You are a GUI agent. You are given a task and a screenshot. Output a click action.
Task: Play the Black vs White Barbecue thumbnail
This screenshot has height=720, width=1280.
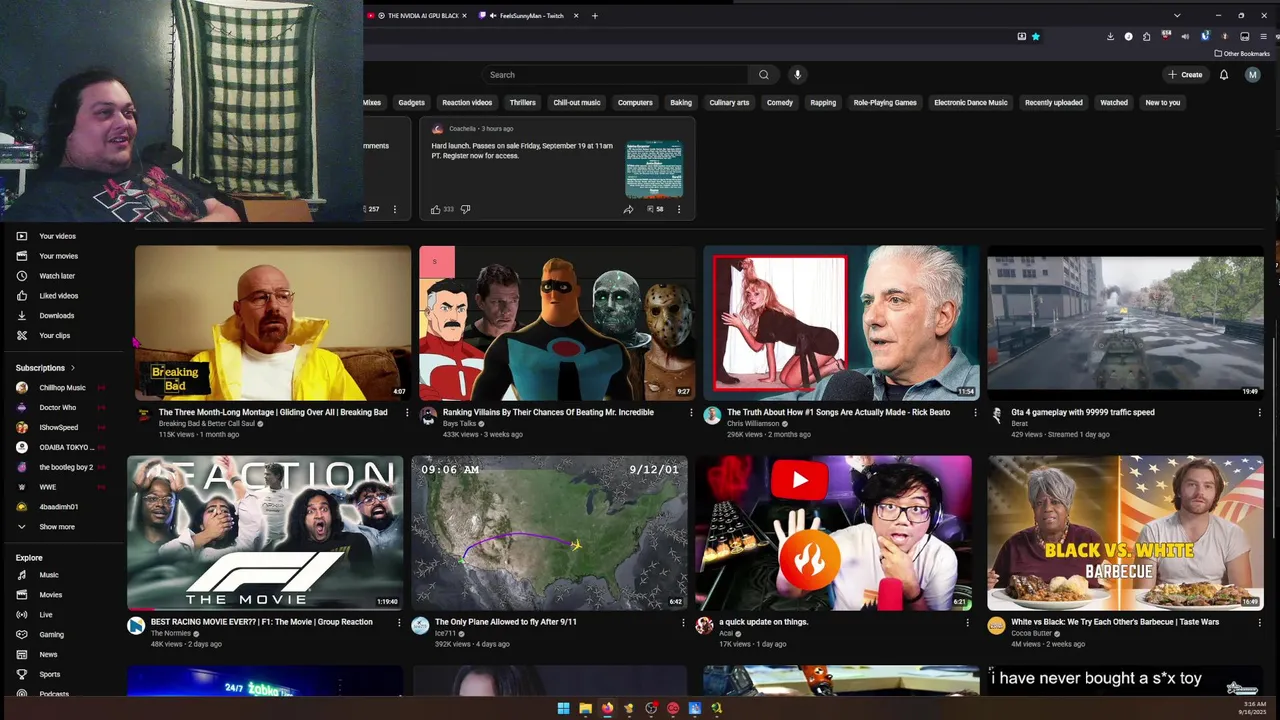click(1125, 533)
